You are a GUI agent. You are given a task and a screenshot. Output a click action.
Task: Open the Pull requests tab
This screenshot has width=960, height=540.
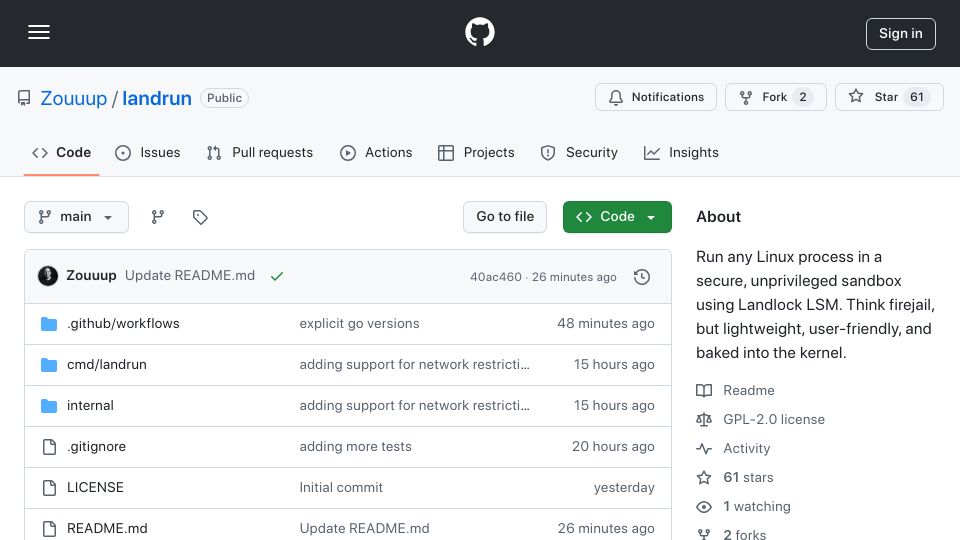click(x=260, y=152)
